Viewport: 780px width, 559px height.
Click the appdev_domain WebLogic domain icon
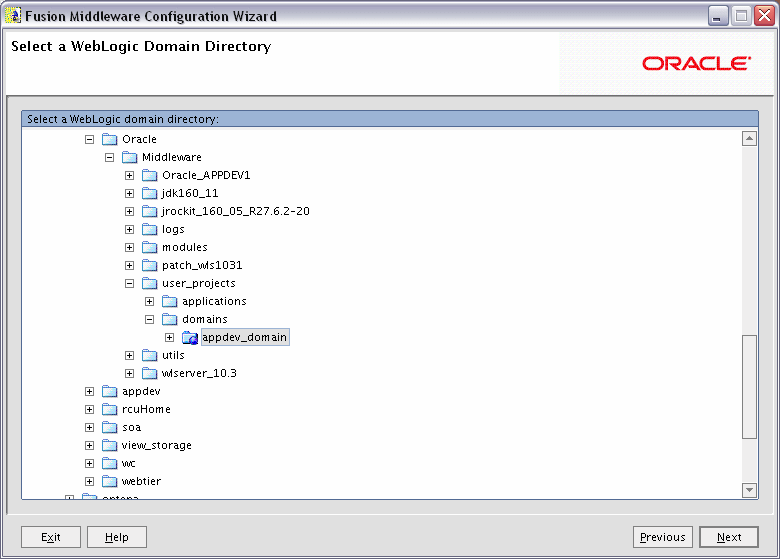(190, 338)
